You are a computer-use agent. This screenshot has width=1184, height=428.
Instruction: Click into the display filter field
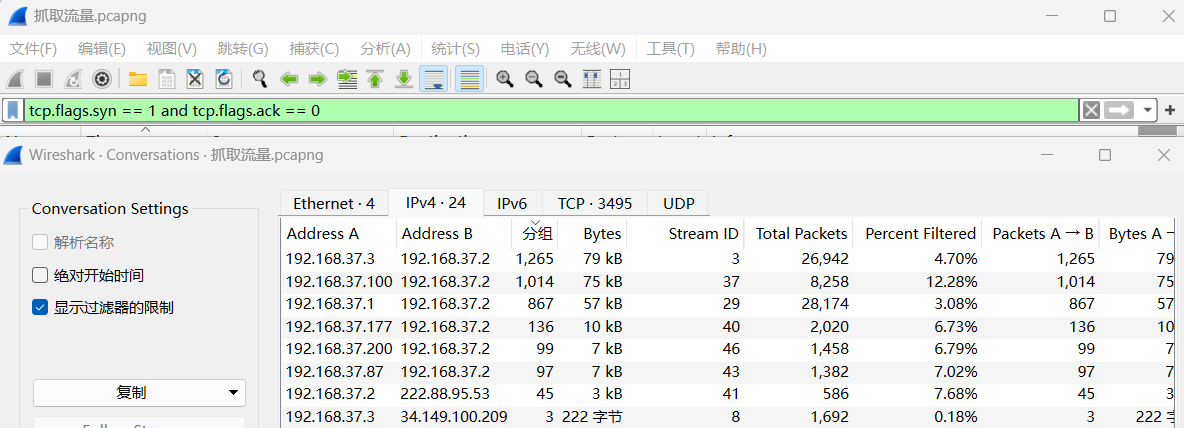[x=551, y=111]
